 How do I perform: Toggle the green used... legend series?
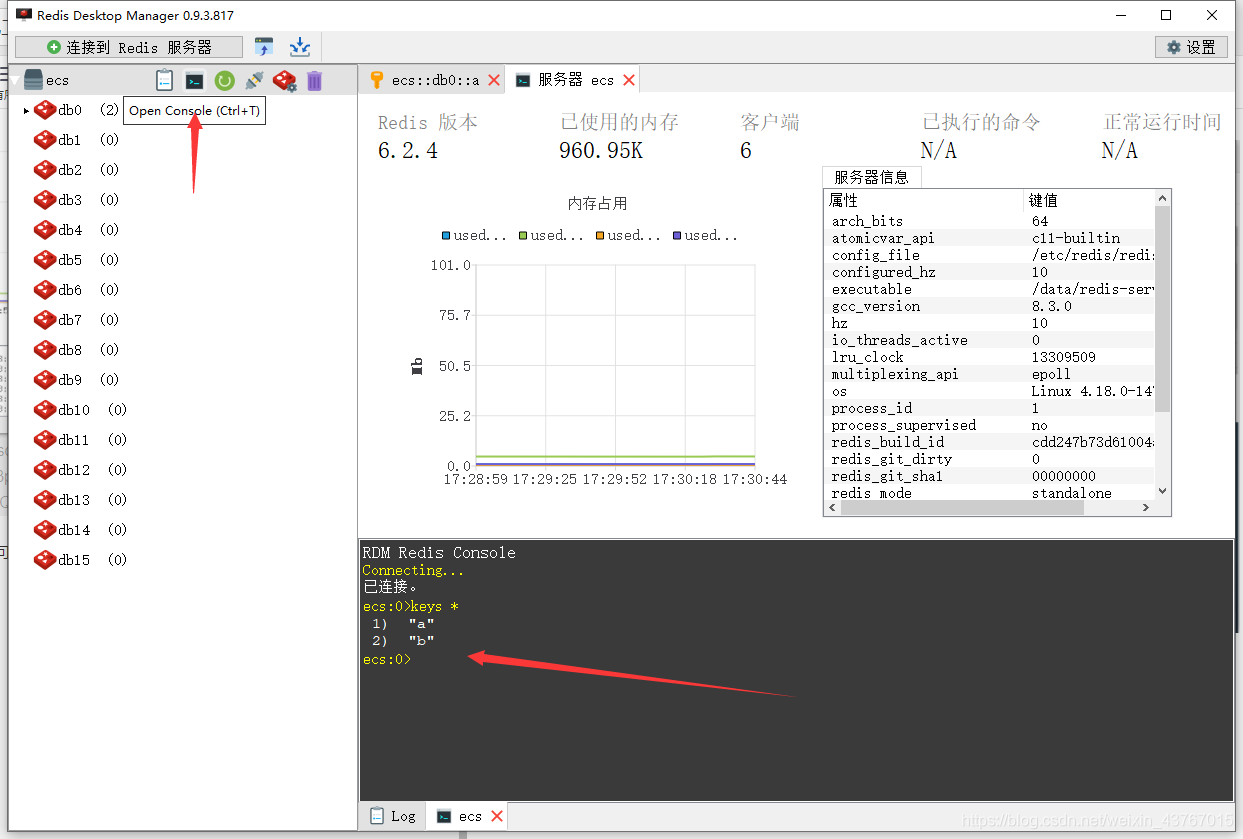(x=552, y=236)
